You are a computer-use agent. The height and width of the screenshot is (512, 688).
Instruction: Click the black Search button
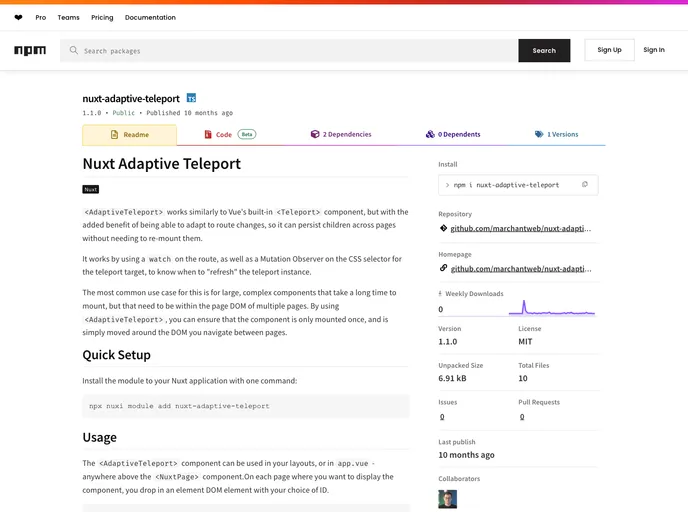point(544,50)
